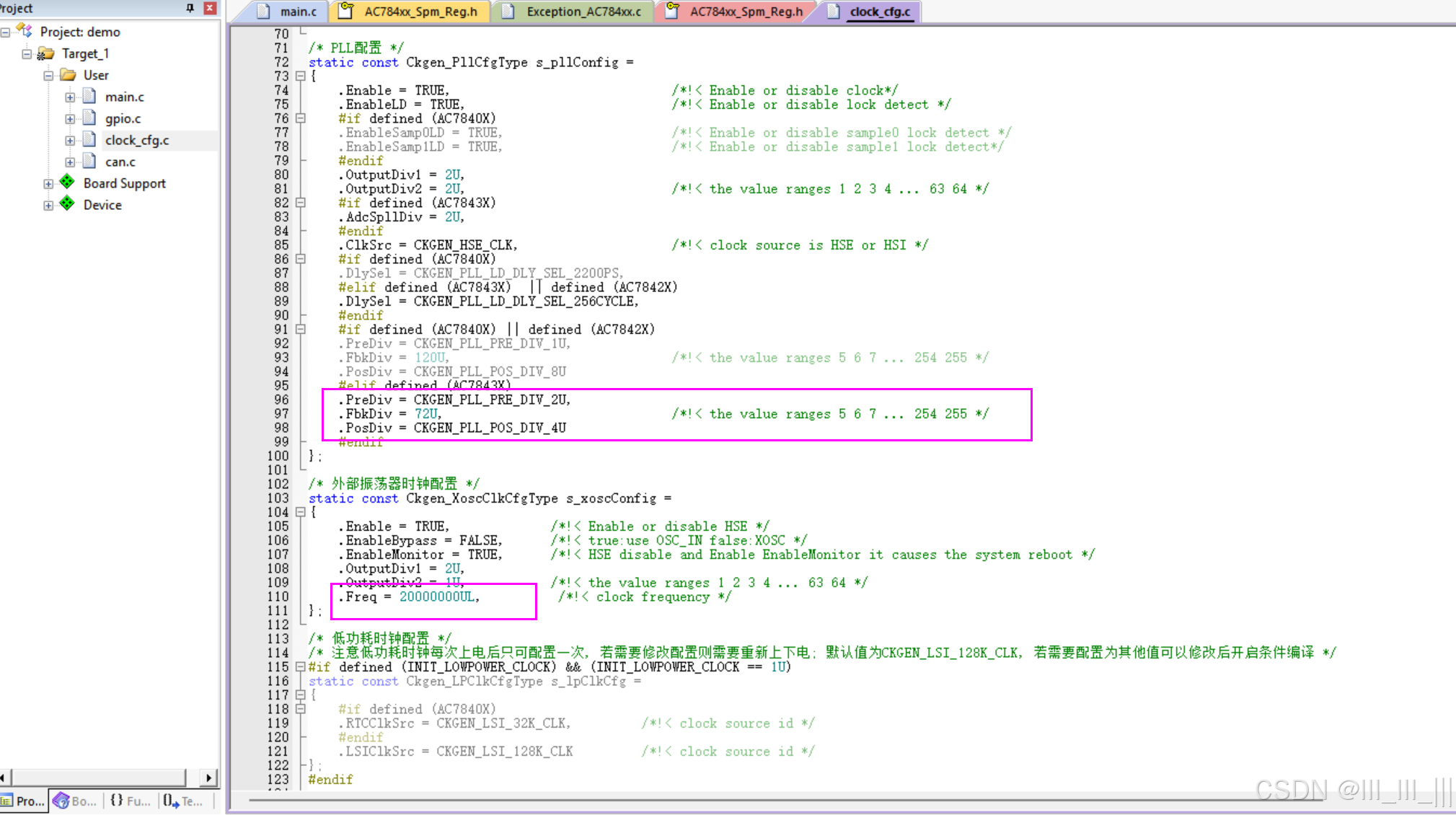The image size is (1456, 815).
Task: Open the Books tab at panel bottom
Action: (75, 801)
